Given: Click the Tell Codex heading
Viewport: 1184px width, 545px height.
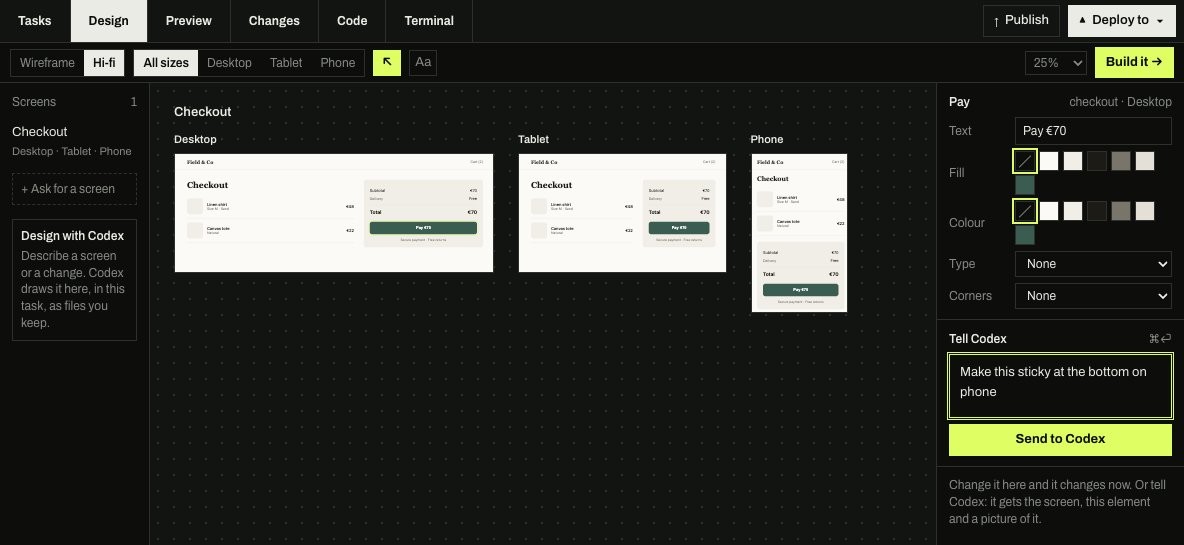Looking at the screenshot, I should [977, 339].
